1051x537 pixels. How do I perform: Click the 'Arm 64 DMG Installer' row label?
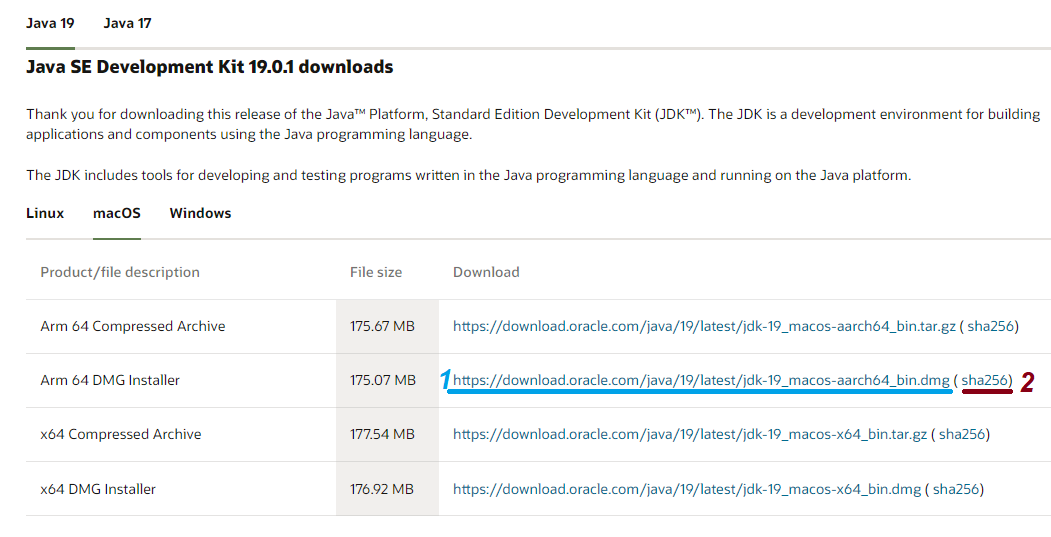point(110,380)
